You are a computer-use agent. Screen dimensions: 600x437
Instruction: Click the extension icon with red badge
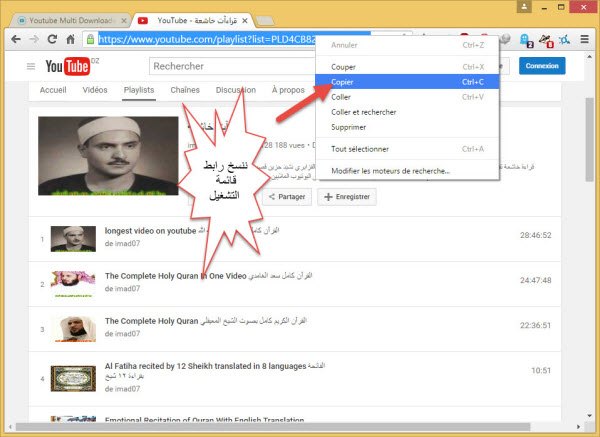pos(546,40)
